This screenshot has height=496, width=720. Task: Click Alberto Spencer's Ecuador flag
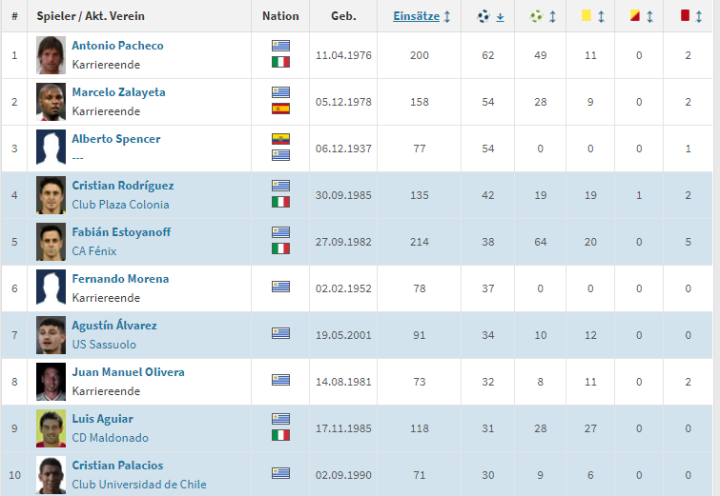coord(281,139)
